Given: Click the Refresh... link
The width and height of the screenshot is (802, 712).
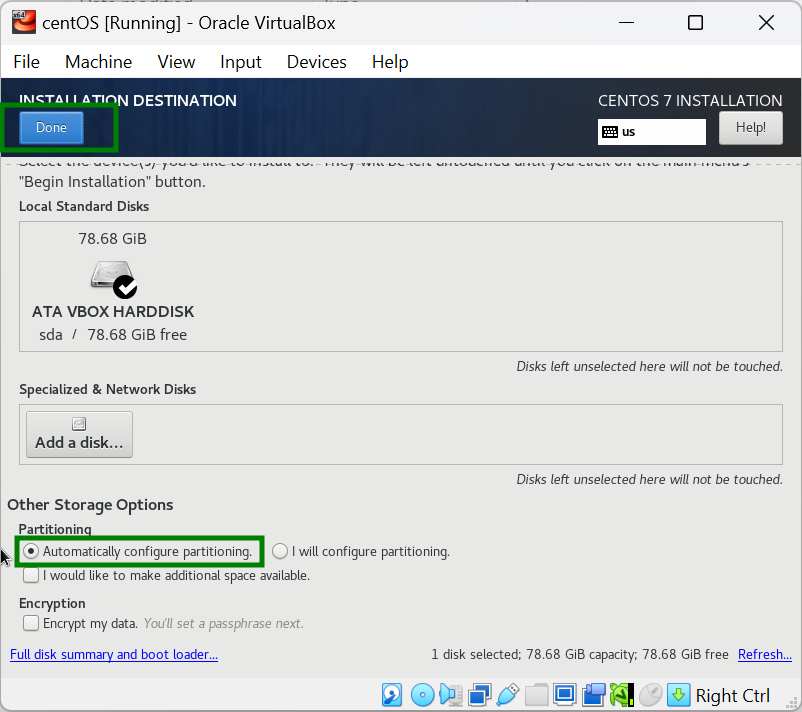Looking at the screenshot, I should [x=765, y=654].
